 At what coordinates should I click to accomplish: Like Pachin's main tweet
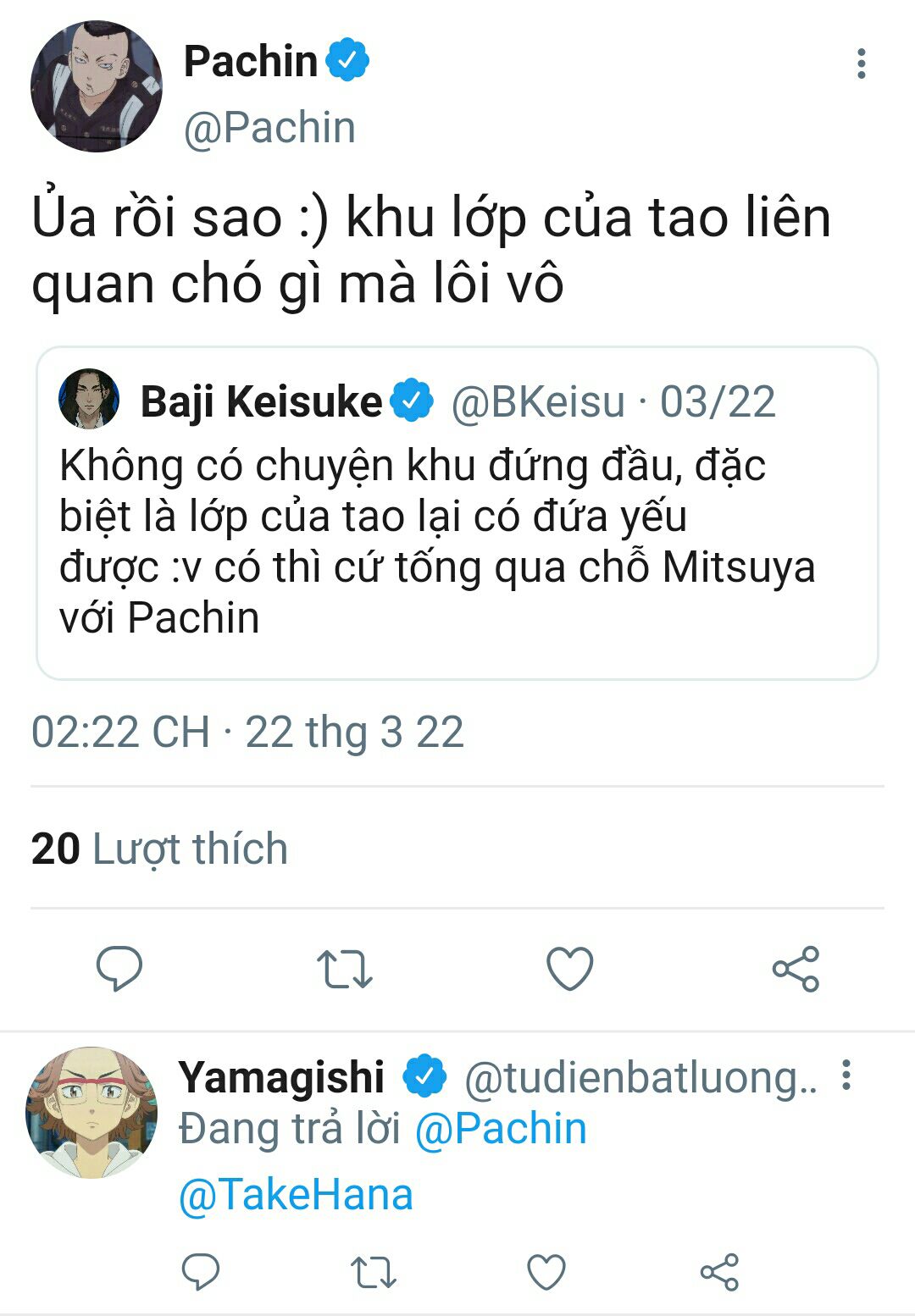pos(570,969)
